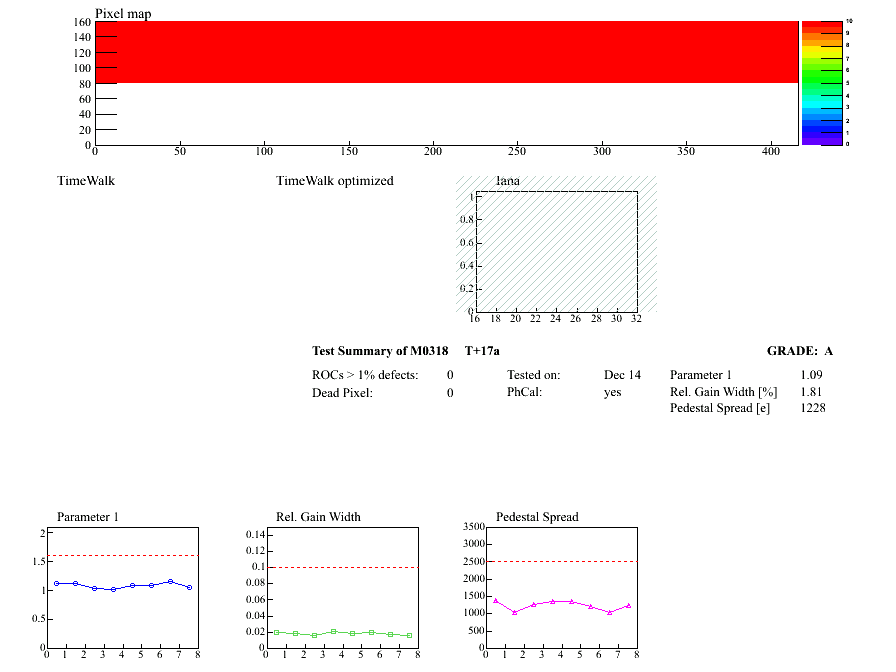Image resolution: width=896 pixels, height=672 pixels.
Task: Select the Pedestal Spread [e] value 1228
Action: pyautogui.click(x=812, y=408)
